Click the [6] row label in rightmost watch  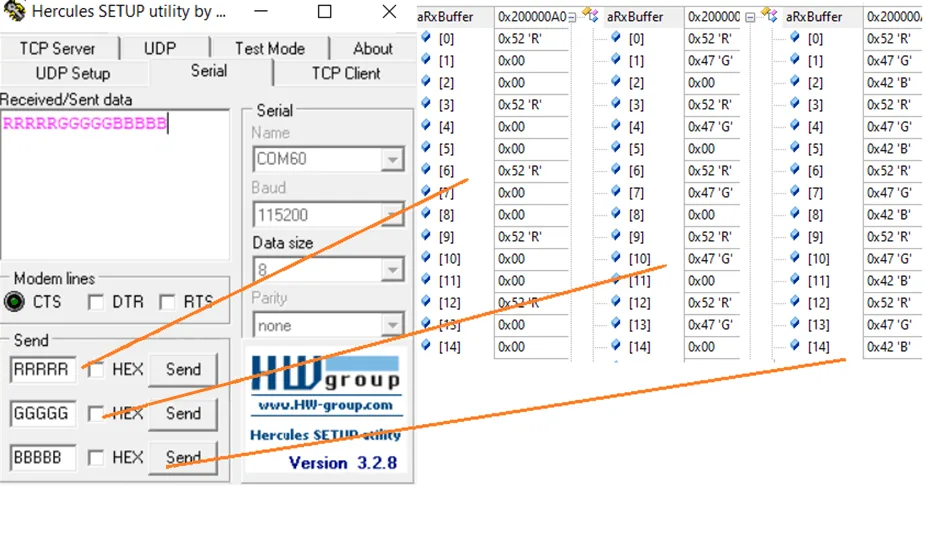pos(815,171)
